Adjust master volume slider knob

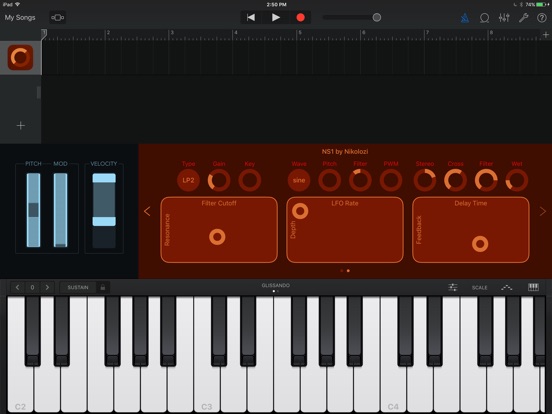[377, 17]
